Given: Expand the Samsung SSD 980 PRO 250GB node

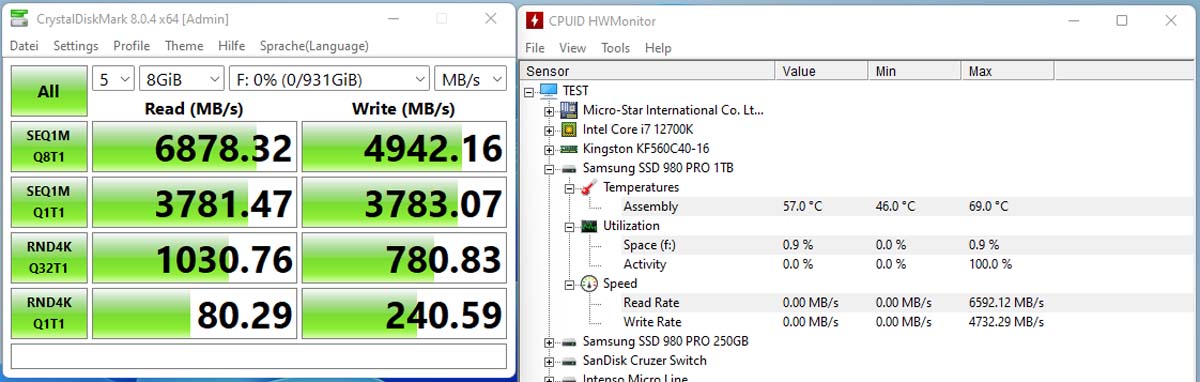Looking at the screenshot, I should tap(549, 342).
